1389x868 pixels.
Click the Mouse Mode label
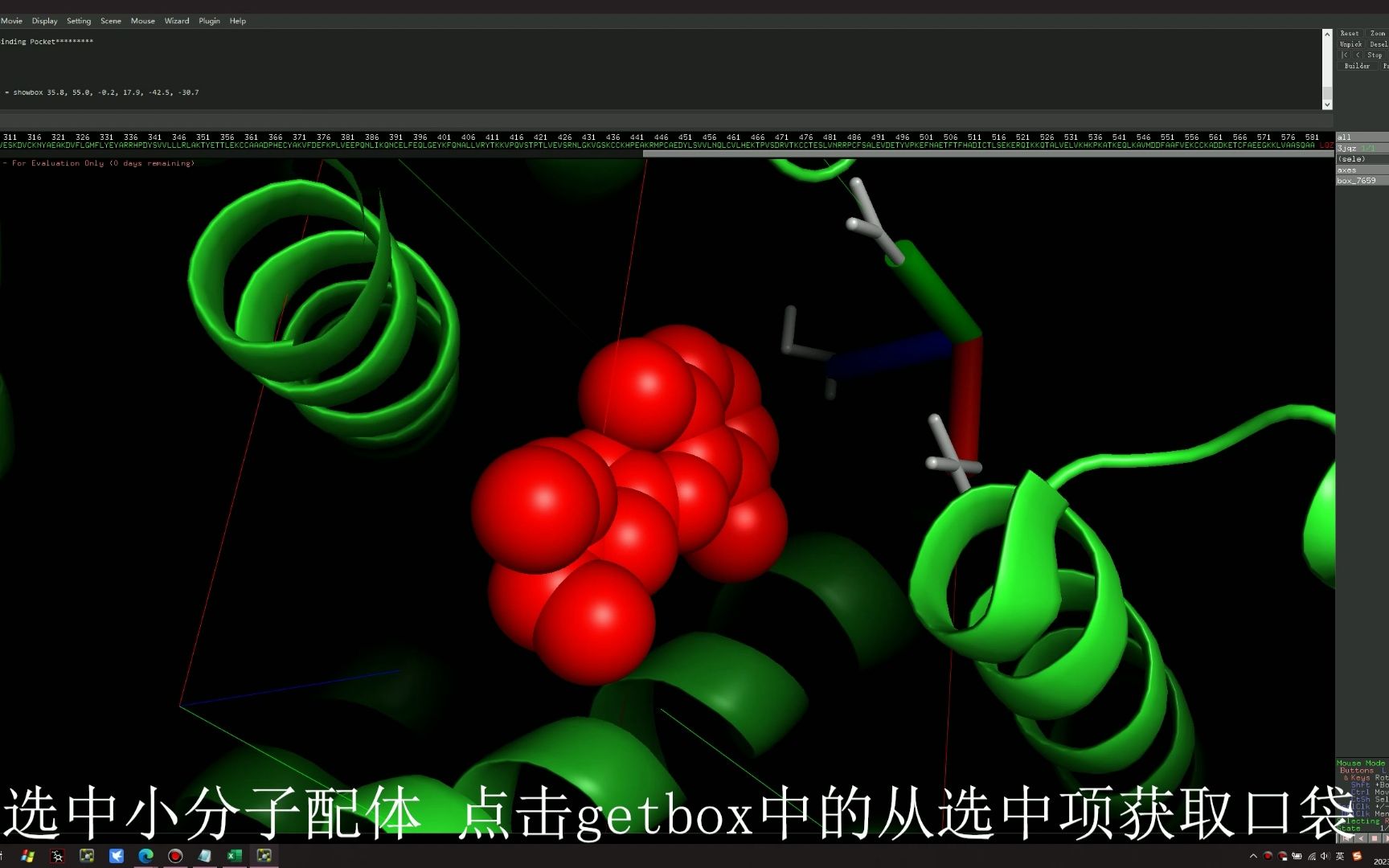point(1361,764)
